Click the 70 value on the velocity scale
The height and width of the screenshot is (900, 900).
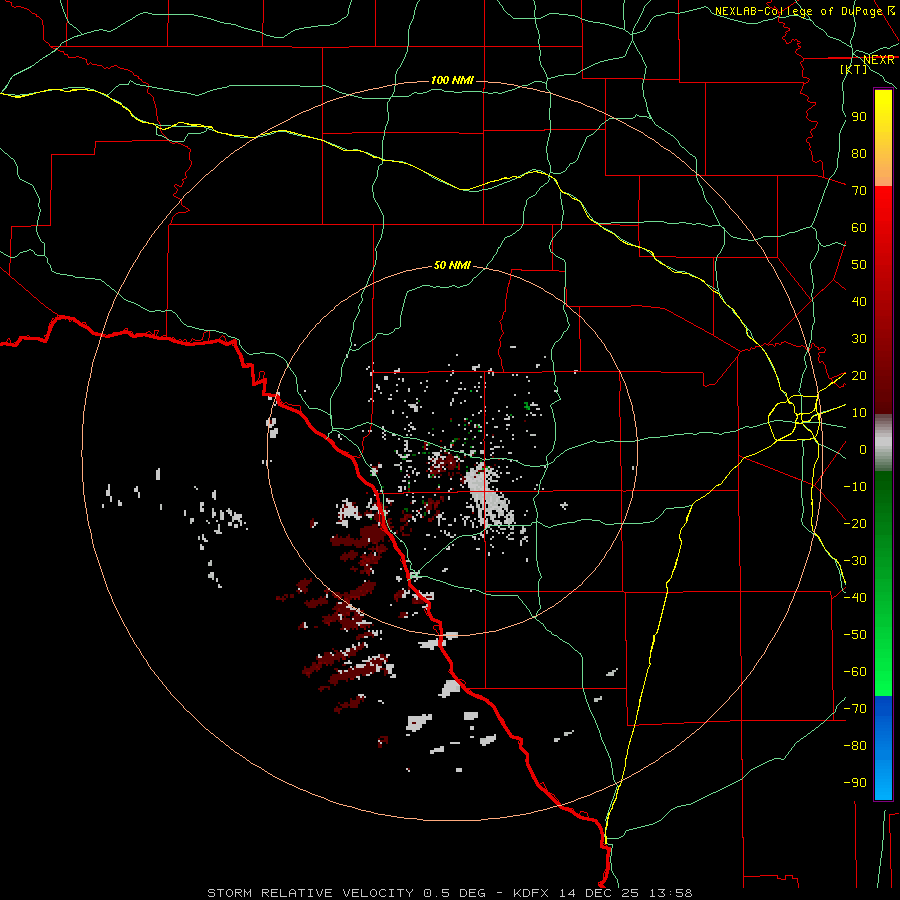click(x=859, y=191)
